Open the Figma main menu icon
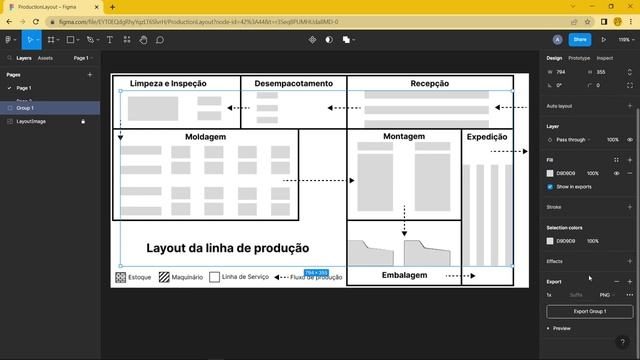Screen dimensions: 640x360 pyautogui.click(x=8, y=40)
